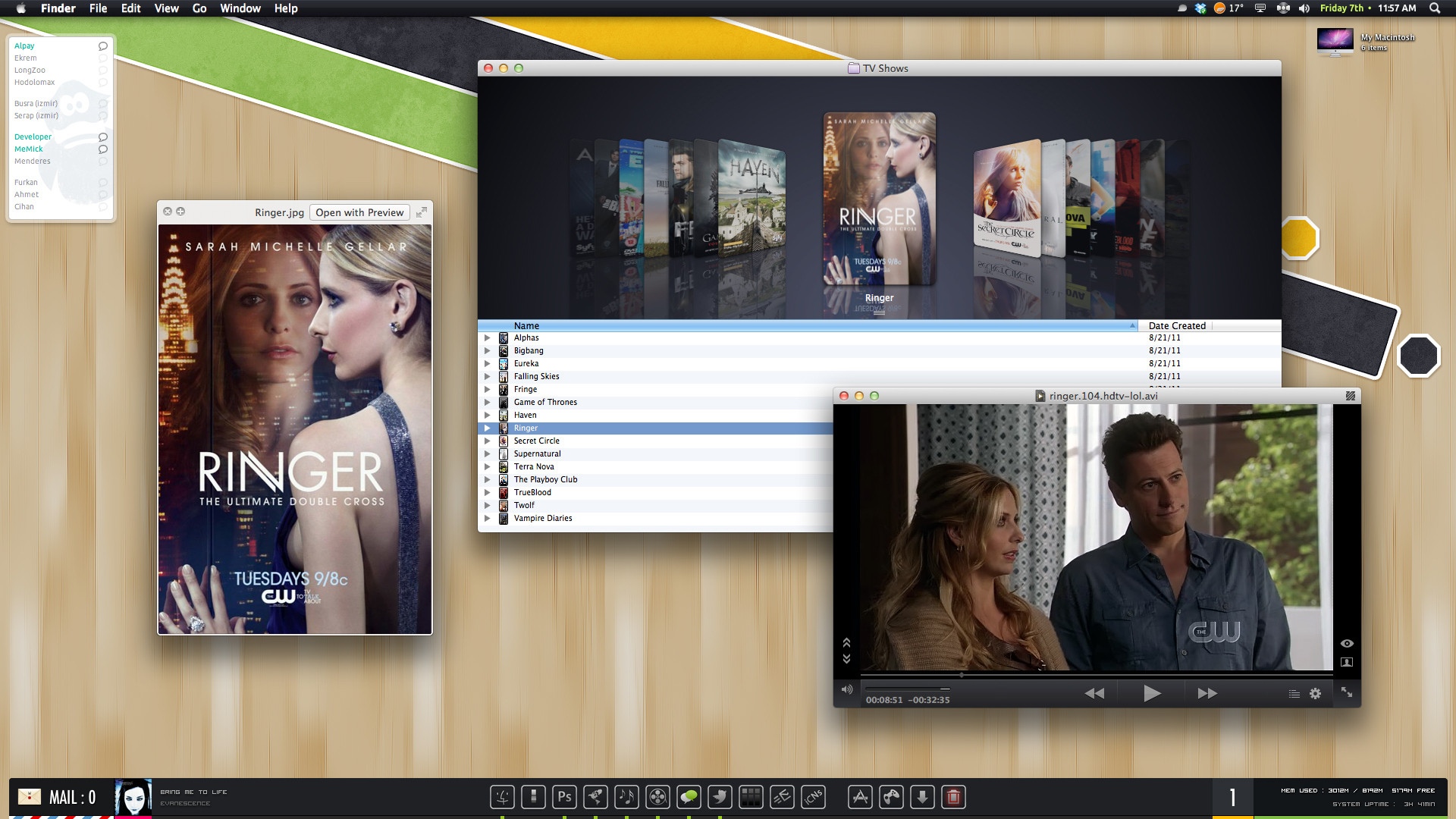Screen dimensions: 1456x819
Task: Open the game controller dock icon
Action: [x=891, y=797]
